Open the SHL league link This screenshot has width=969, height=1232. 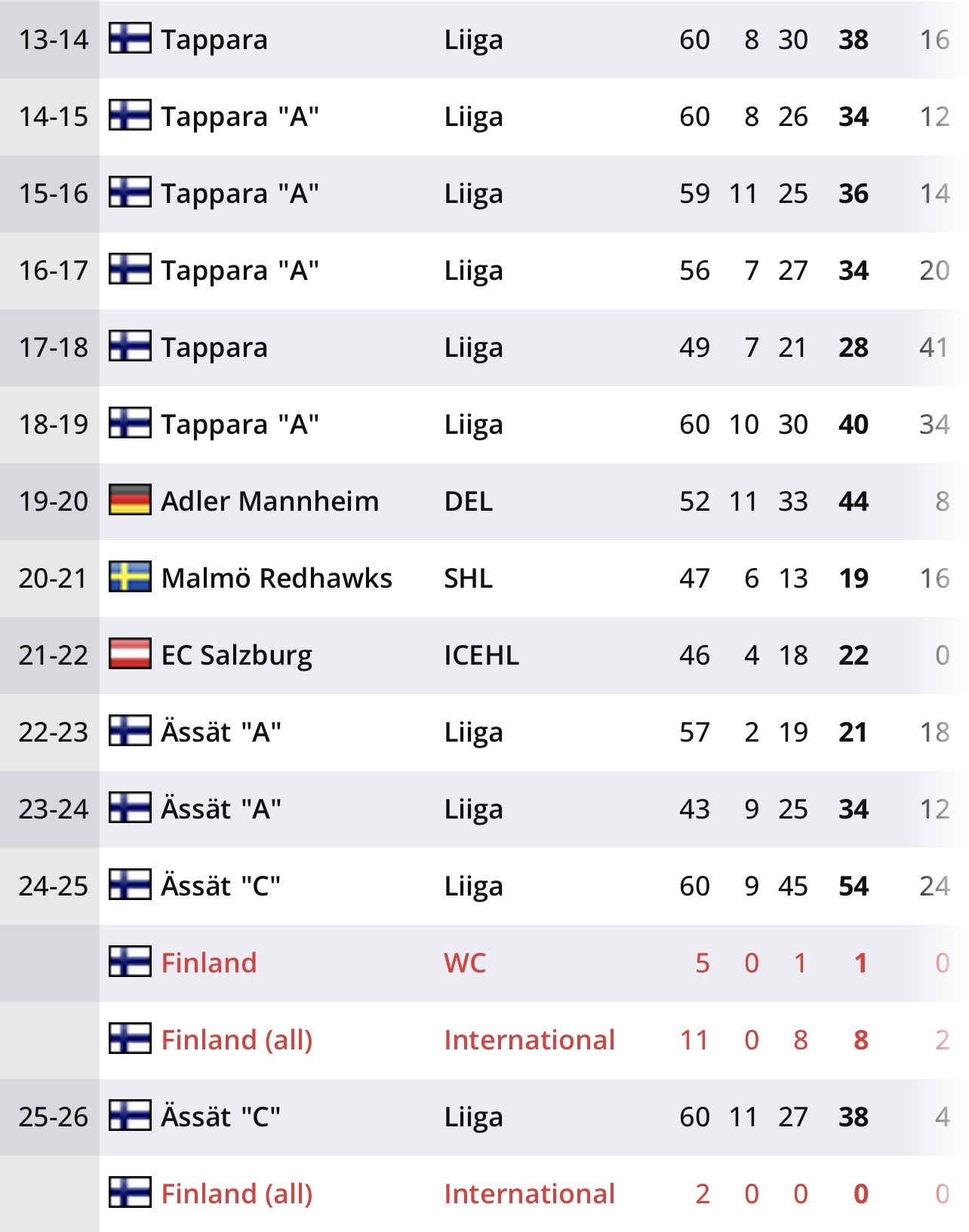coord(468,578)
